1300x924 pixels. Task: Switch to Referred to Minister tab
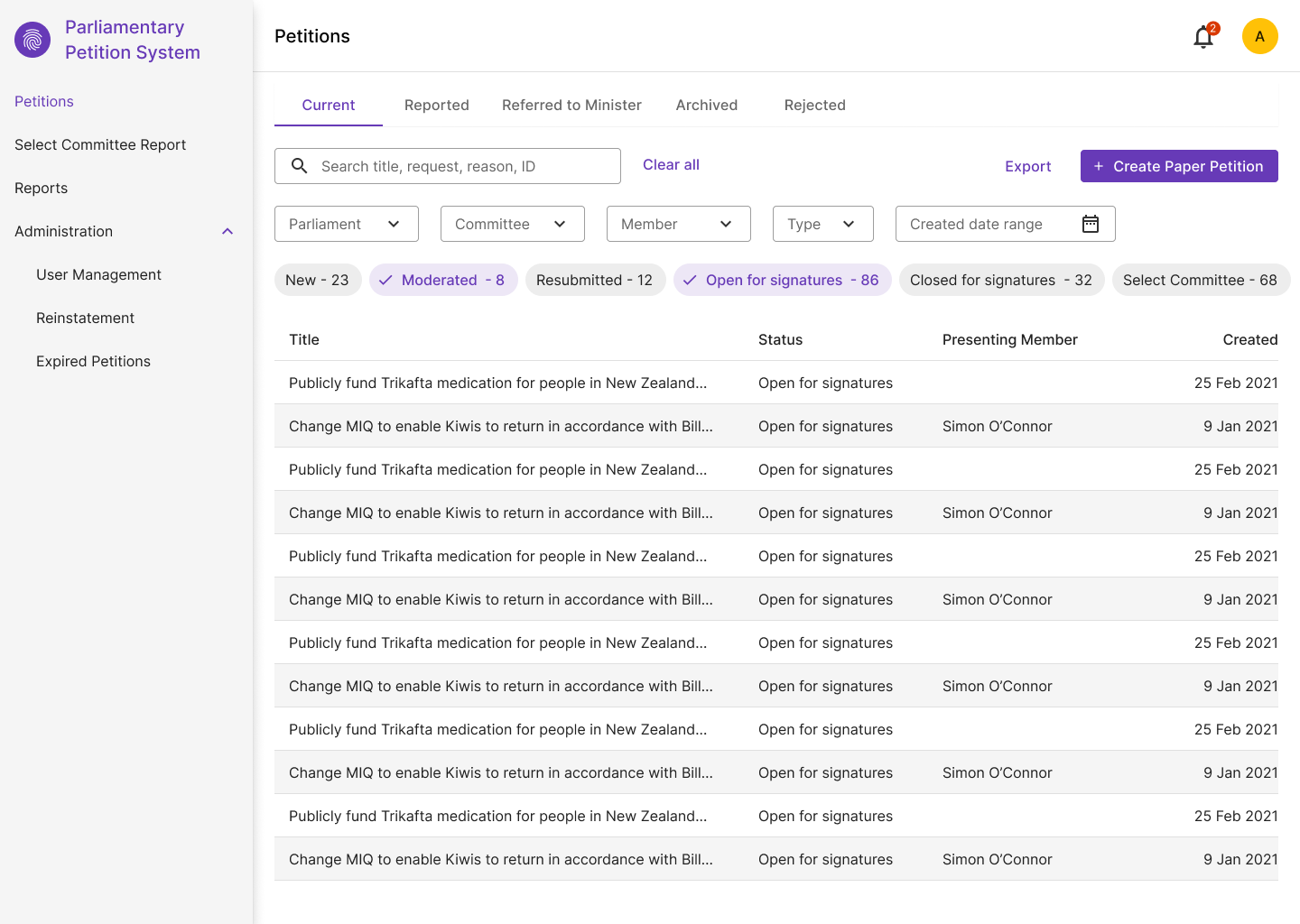pos(571,105)
